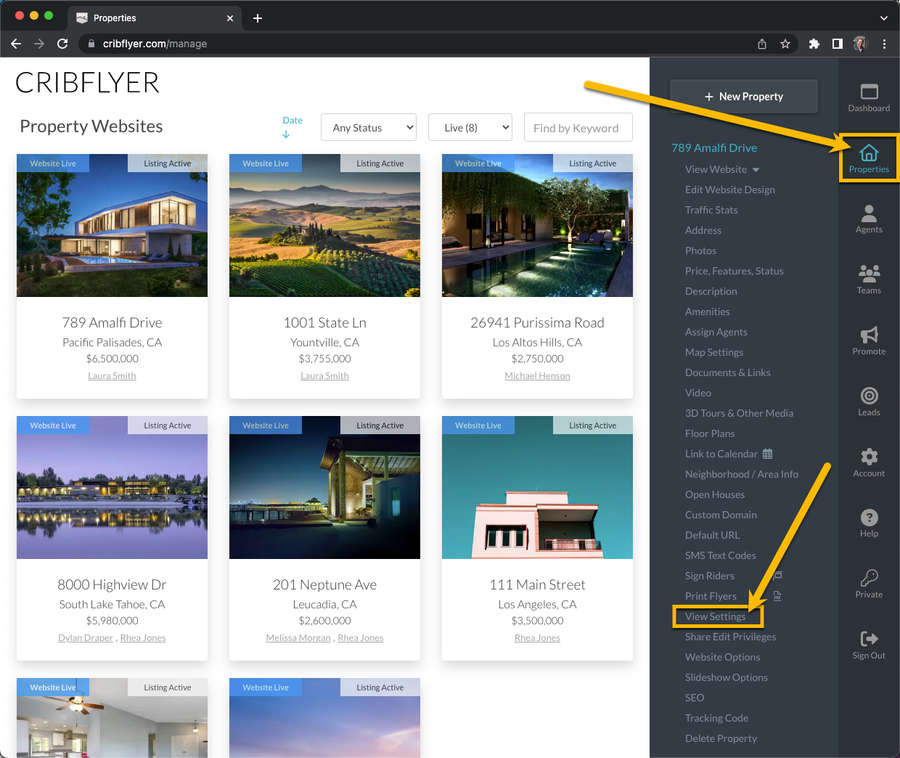The image size is (900, 758).
Task: Open the Custom Domain menu item
Action: tap(720, 515)
